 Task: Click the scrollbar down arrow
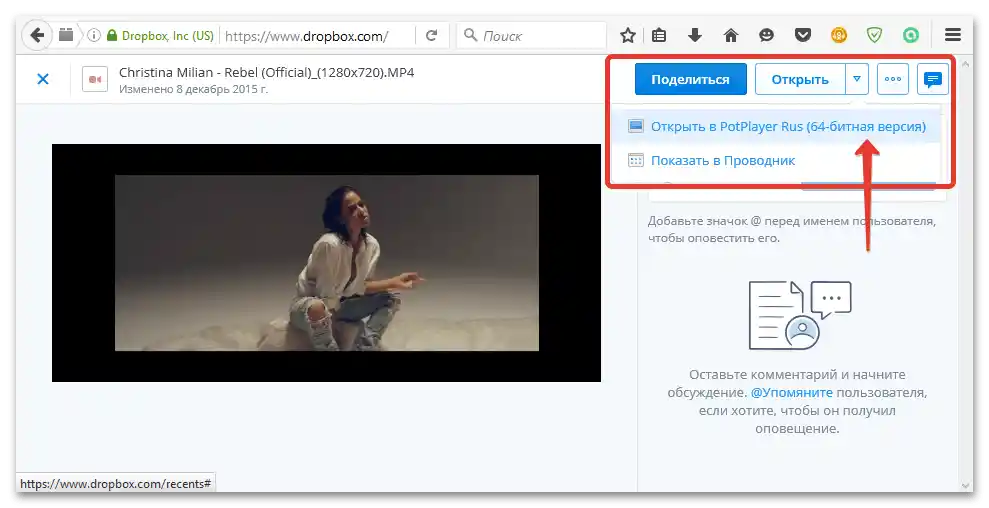point(966,485)
